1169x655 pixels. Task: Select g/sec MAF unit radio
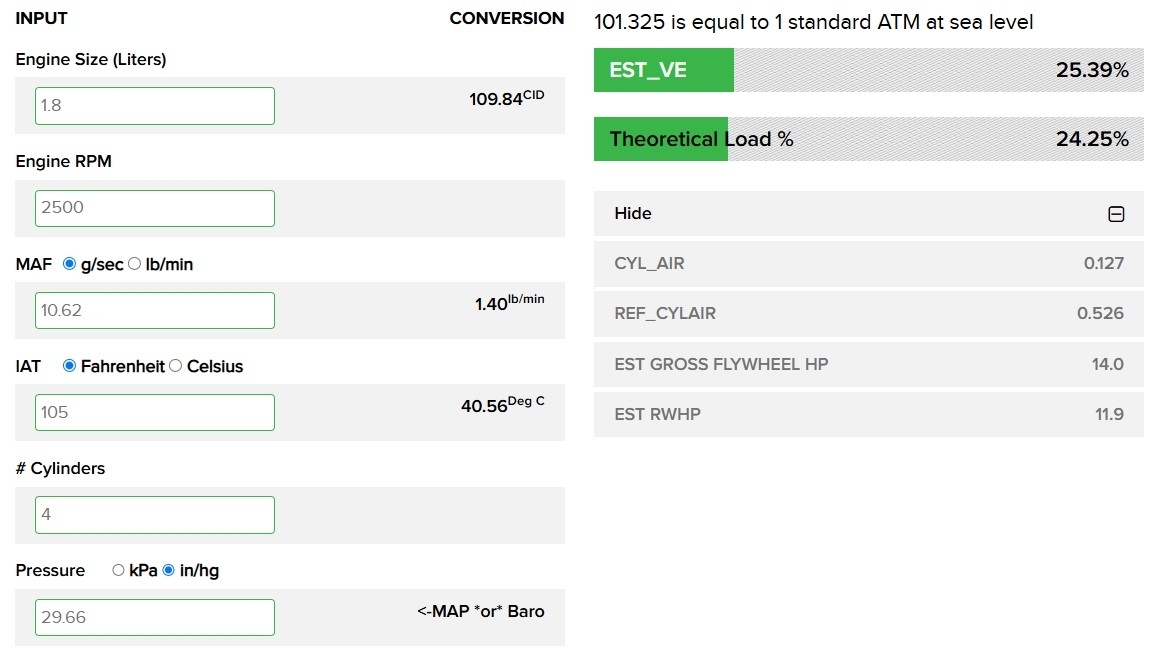tap(69, 264)
